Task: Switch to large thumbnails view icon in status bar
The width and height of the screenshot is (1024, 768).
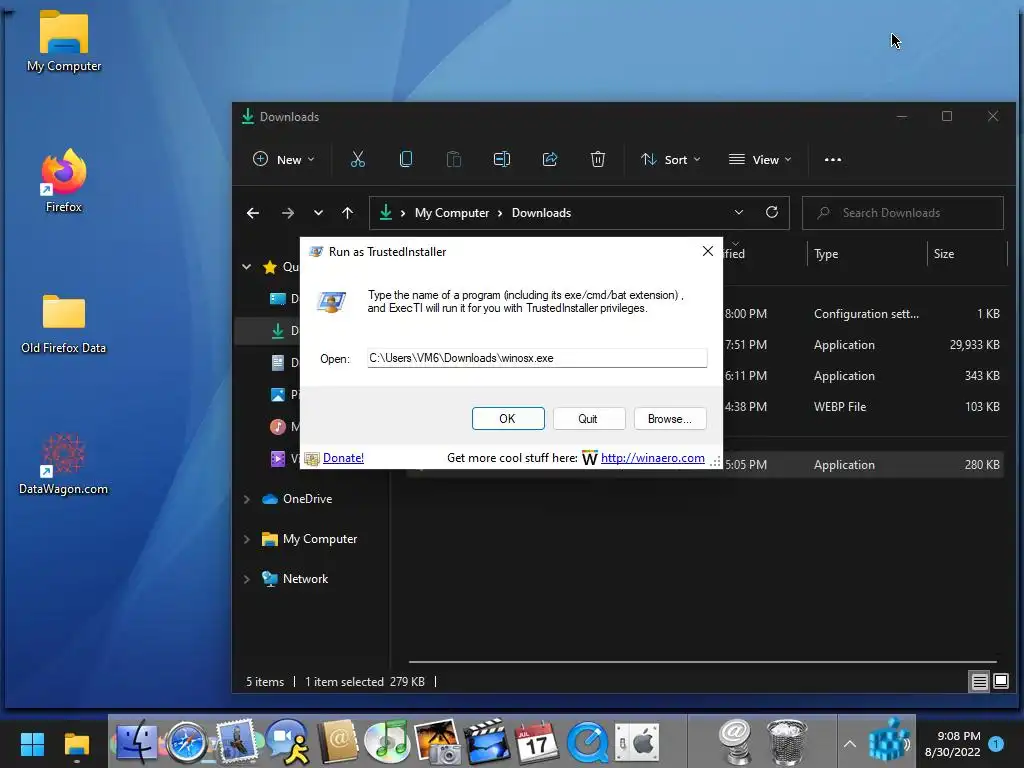Action: pyautogui.click(x=1000, y=682)
